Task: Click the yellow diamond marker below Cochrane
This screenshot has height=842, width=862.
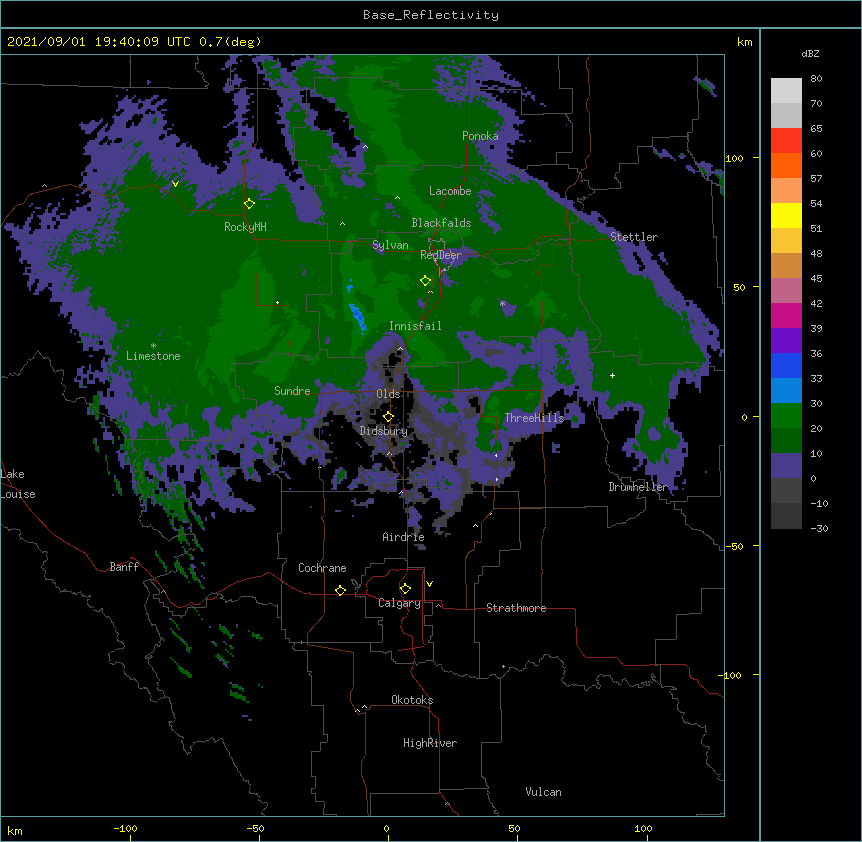Action: (x=340, y=590)
